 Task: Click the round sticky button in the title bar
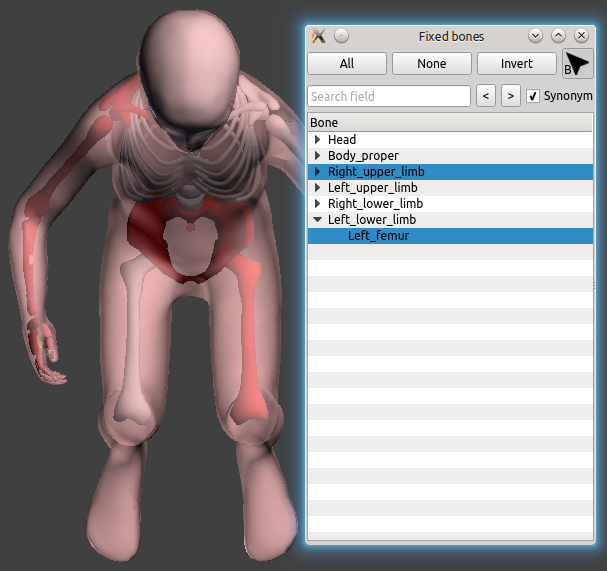pyautogui.click(x=341, y=36)
